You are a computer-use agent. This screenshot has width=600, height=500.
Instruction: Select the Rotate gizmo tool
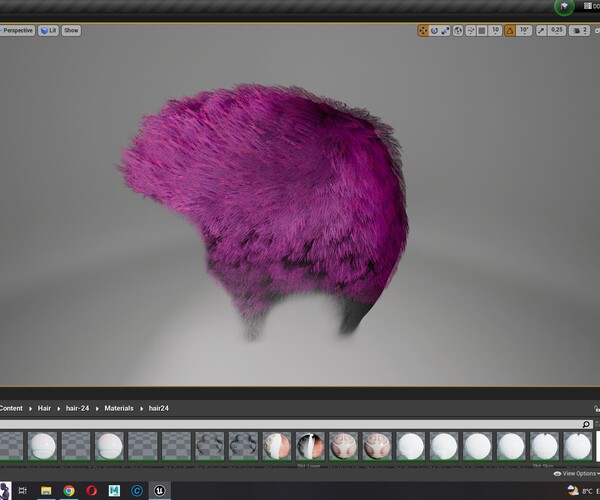point(434,31)
